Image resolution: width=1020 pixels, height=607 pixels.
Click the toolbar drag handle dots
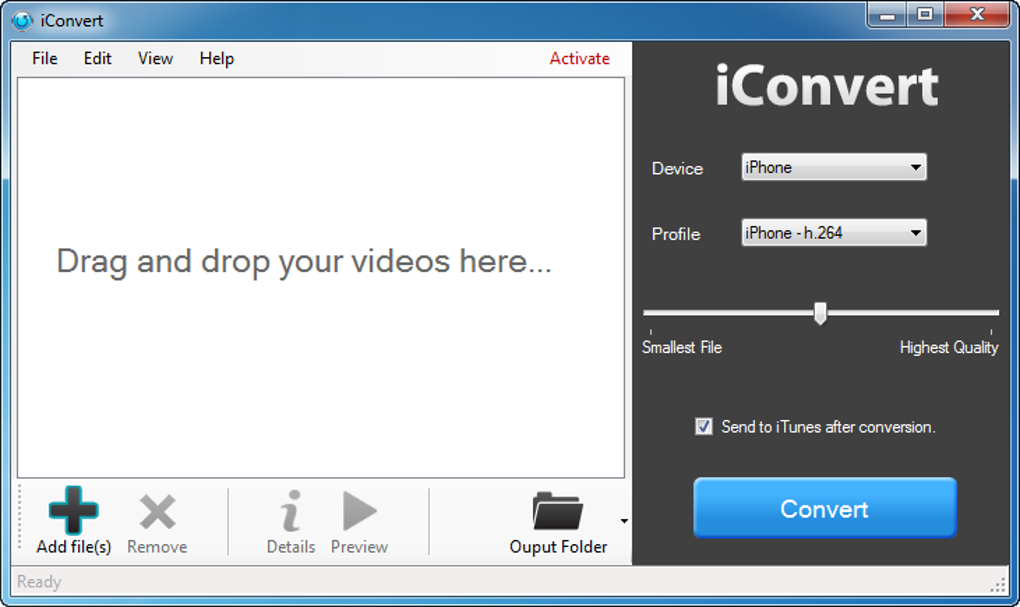(x=20, y=517)
